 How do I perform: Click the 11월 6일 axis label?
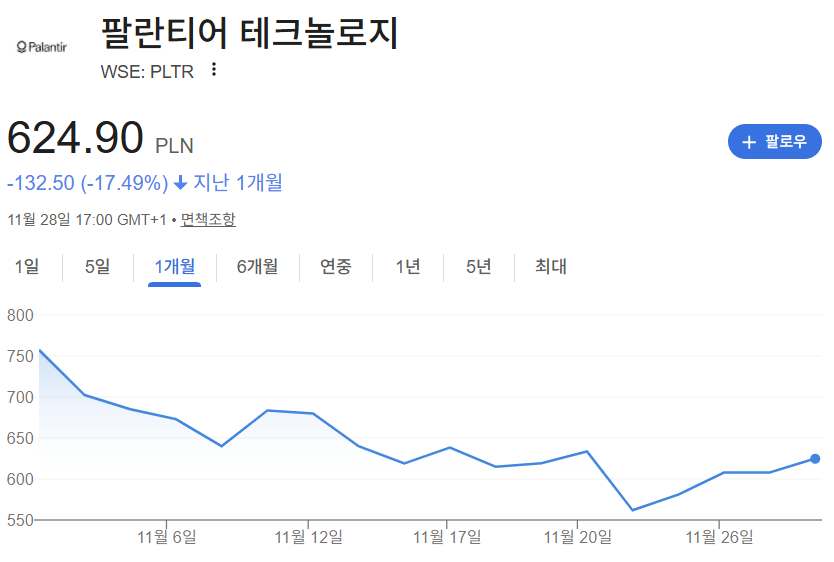[167, 537]
